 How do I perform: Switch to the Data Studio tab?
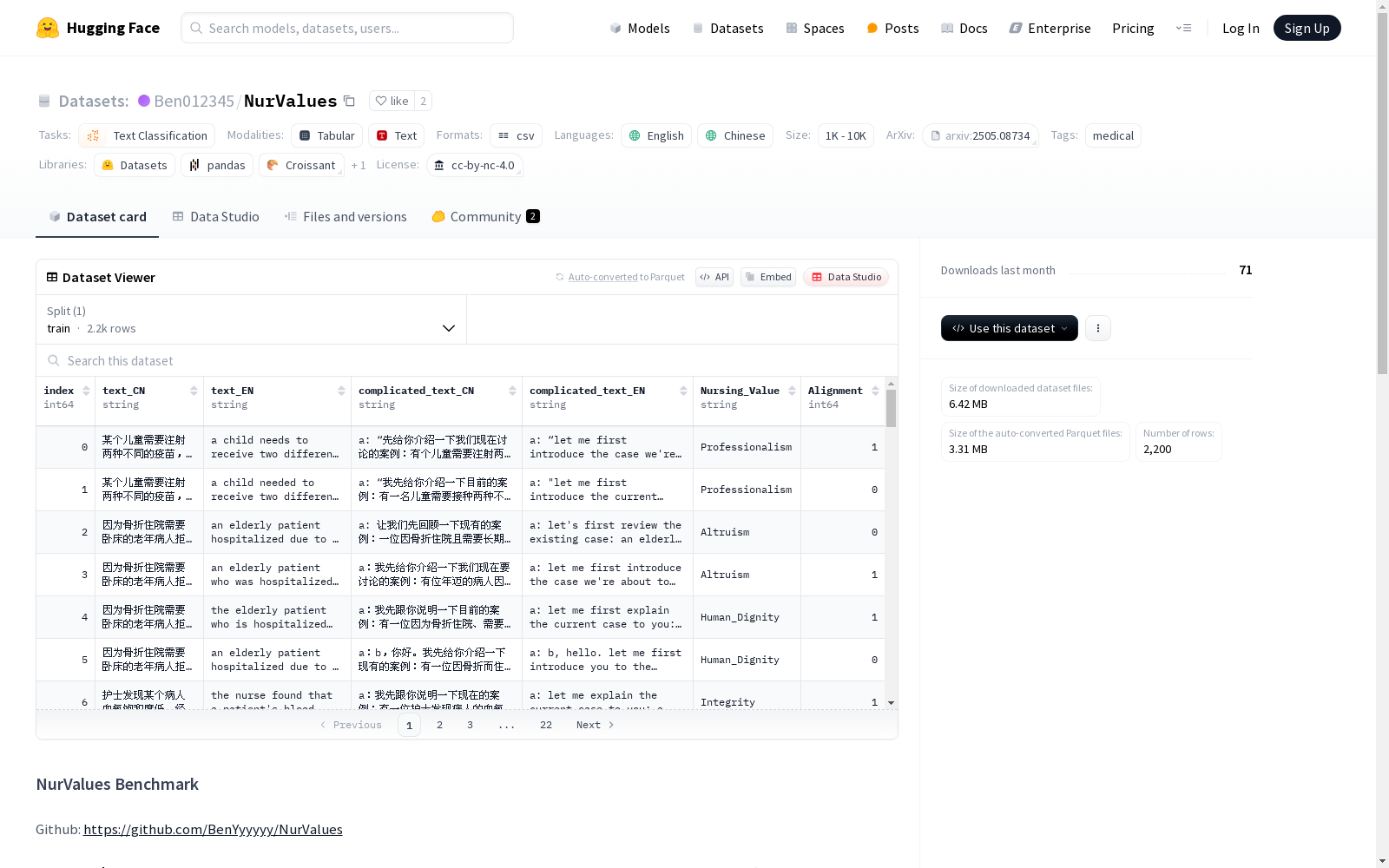point(215,217)
